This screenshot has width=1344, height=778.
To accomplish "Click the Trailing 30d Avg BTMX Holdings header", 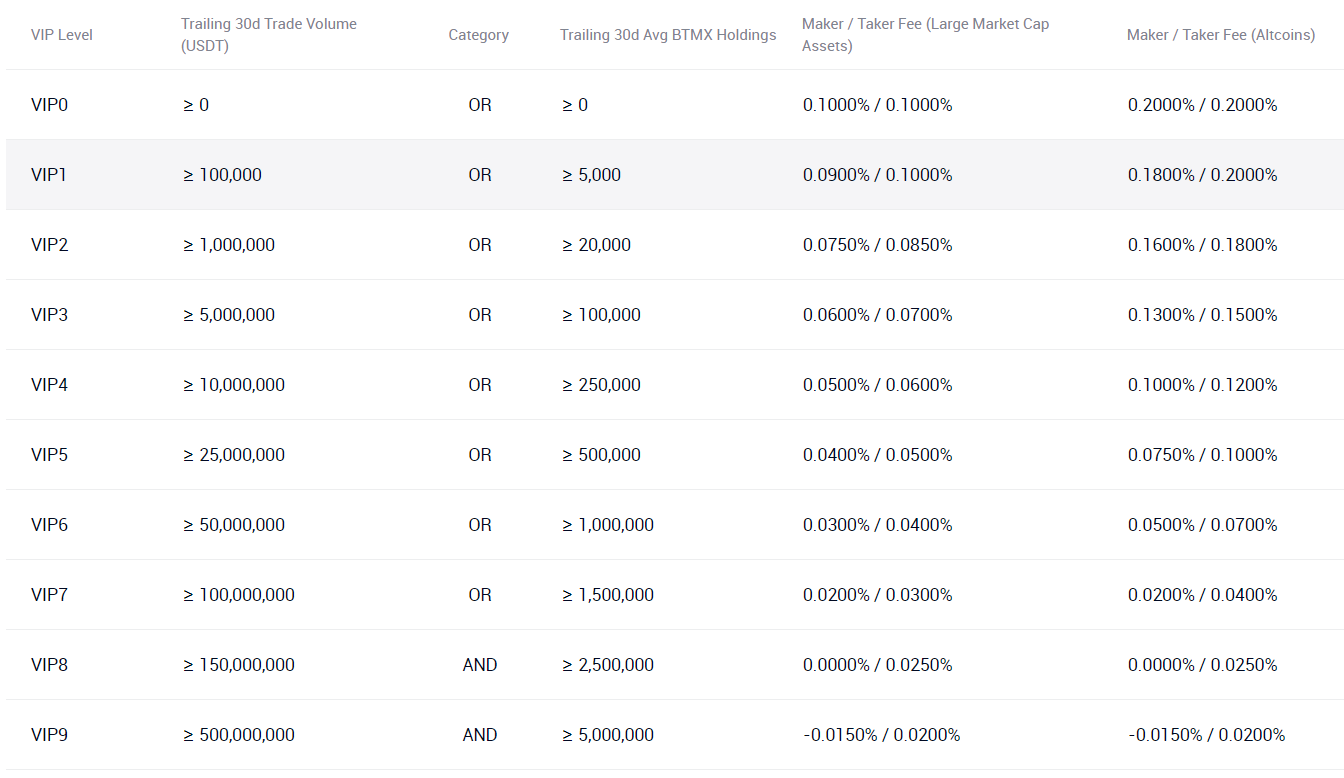I will [x=668, y=35].
